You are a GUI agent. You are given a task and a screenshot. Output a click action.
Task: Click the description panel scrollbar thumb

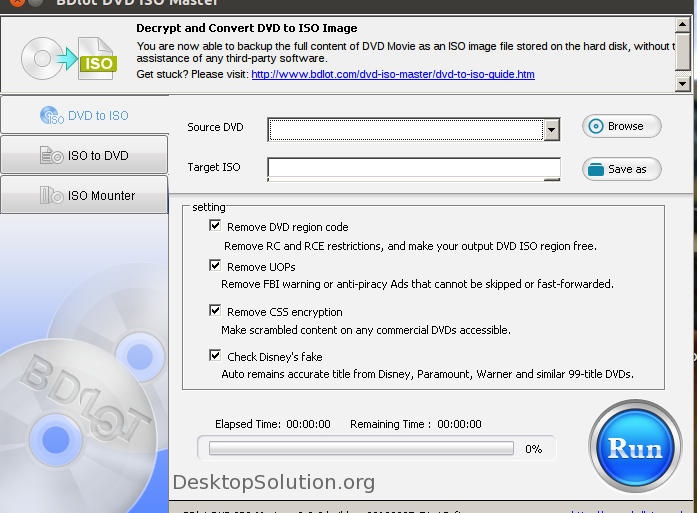tap(682, 52)
